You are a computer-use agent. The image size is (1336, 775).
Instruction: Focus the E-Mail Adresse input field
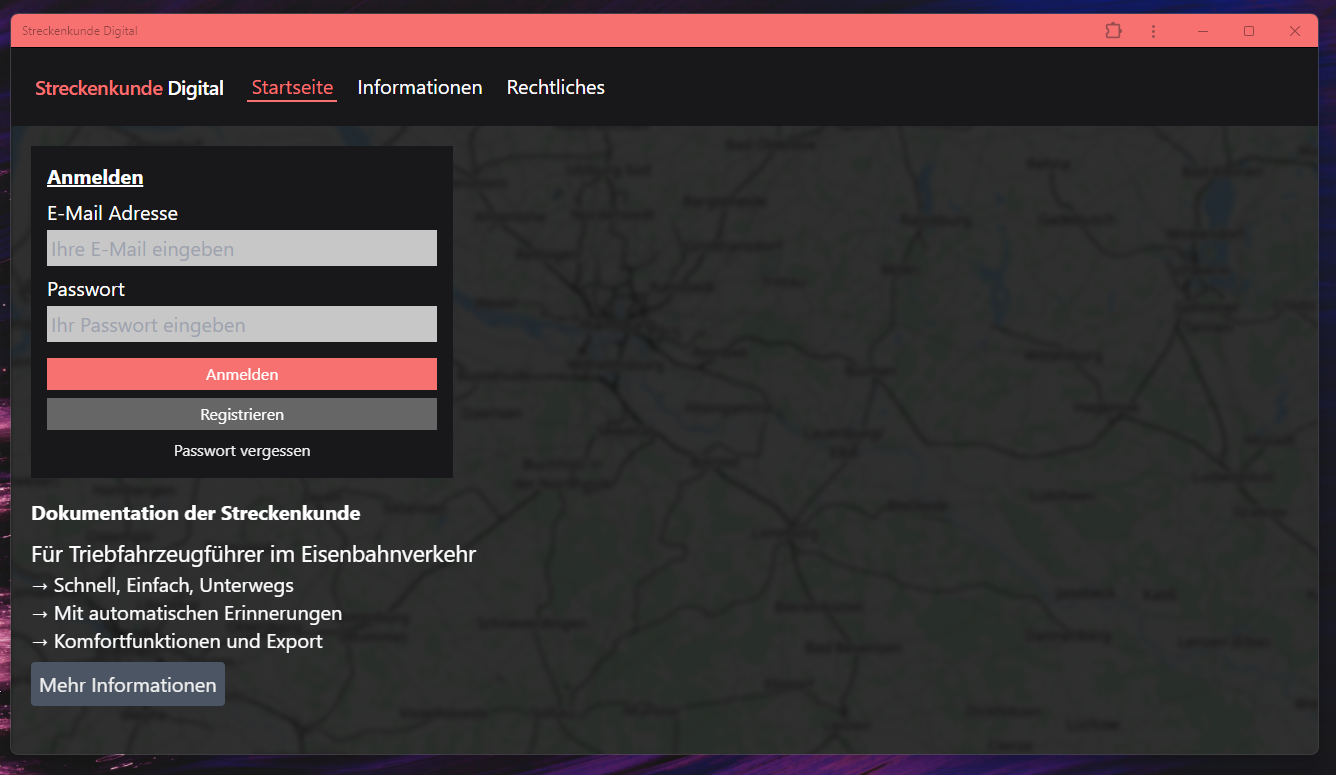242,248
